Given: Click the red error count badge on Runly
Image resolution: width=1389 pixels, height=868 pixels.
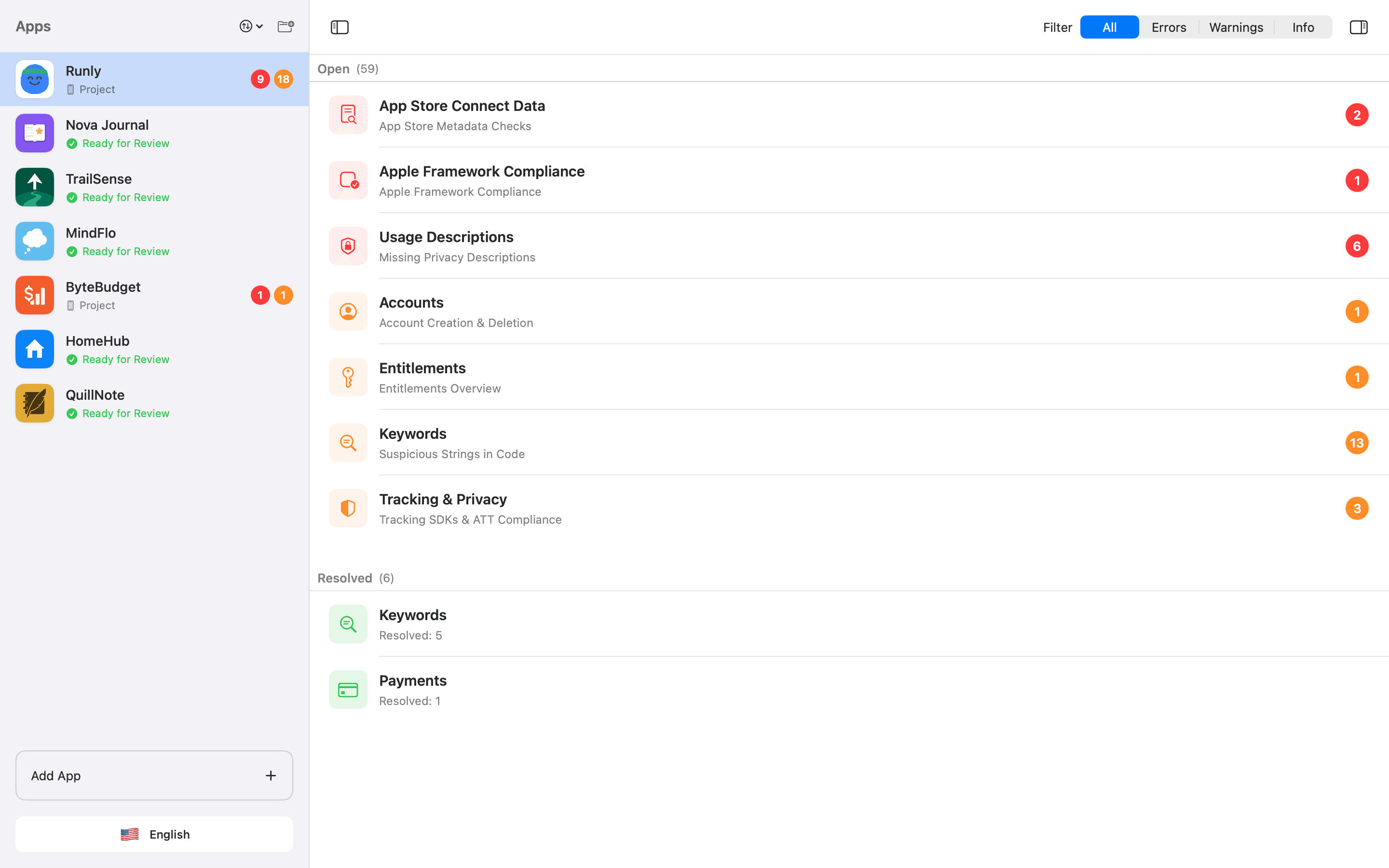Looking at the screenshot, I should point(261,79).
